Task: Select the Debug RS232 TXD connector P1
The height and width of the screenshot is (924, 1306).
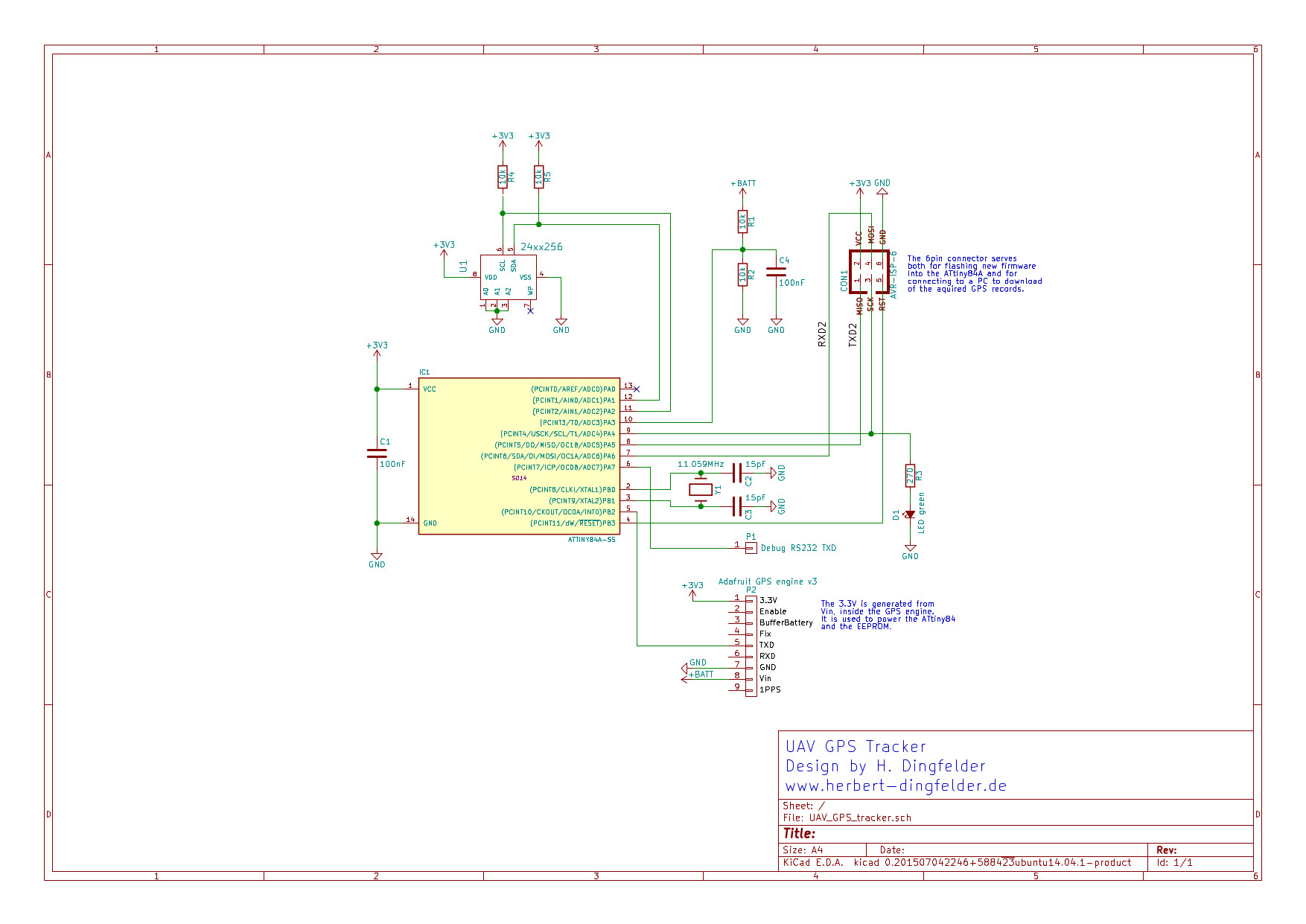Action: pyautogui.click(x=751, y=548)
